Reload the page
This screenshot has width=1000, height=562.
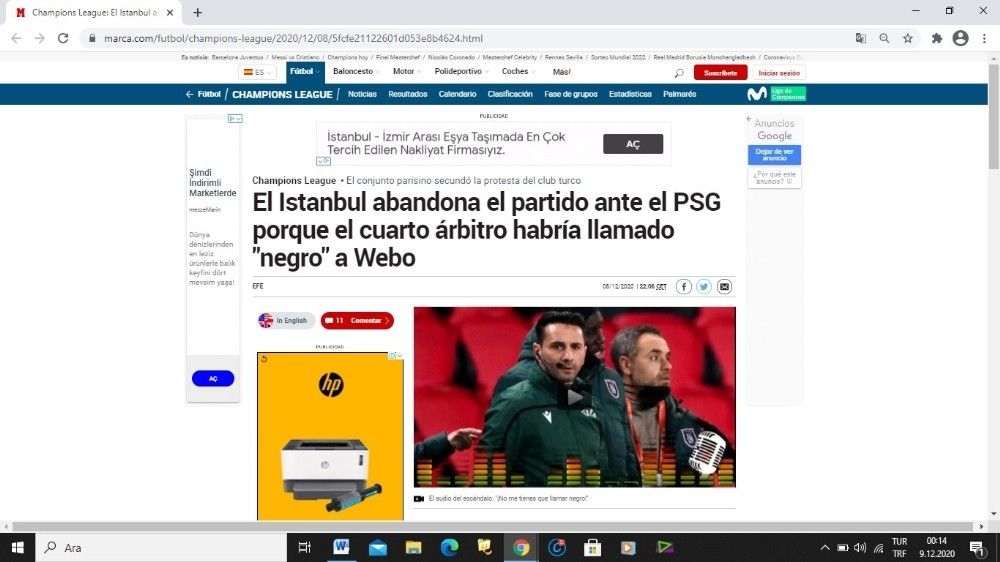click(x=63, y=38)
